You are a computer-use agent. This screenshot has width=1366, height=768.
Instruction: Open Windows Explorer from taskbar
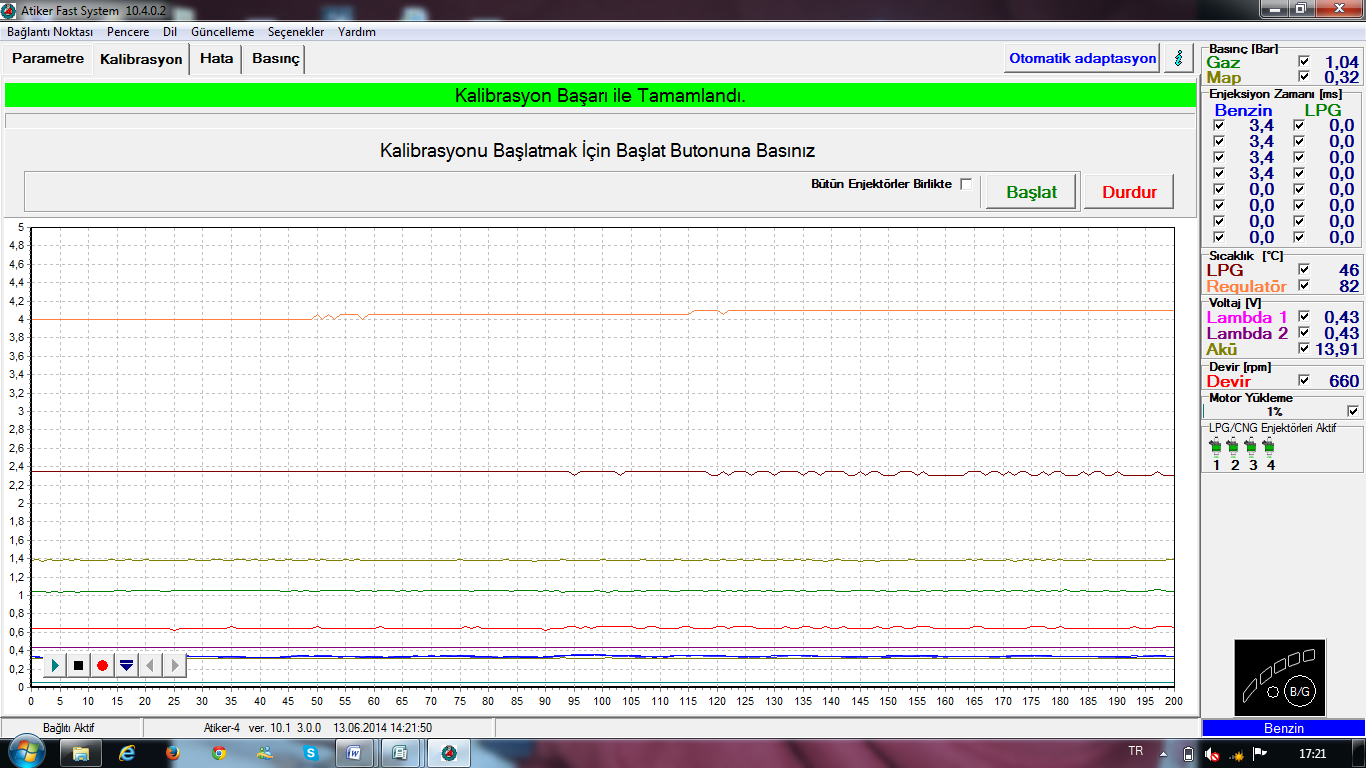(x=81, y=752)
